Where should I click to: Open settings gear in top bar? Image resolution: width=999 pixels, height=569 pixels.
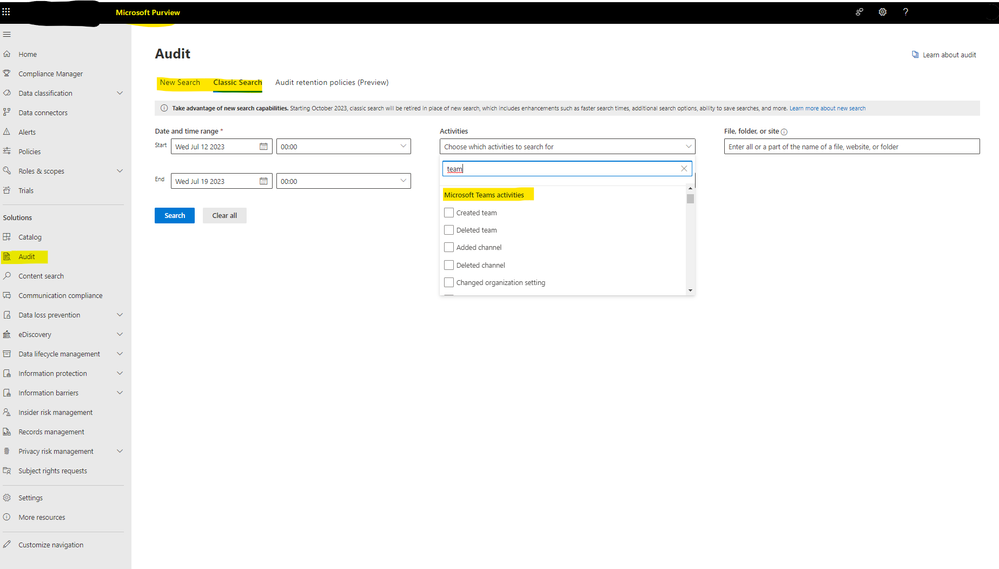(882, 11)
